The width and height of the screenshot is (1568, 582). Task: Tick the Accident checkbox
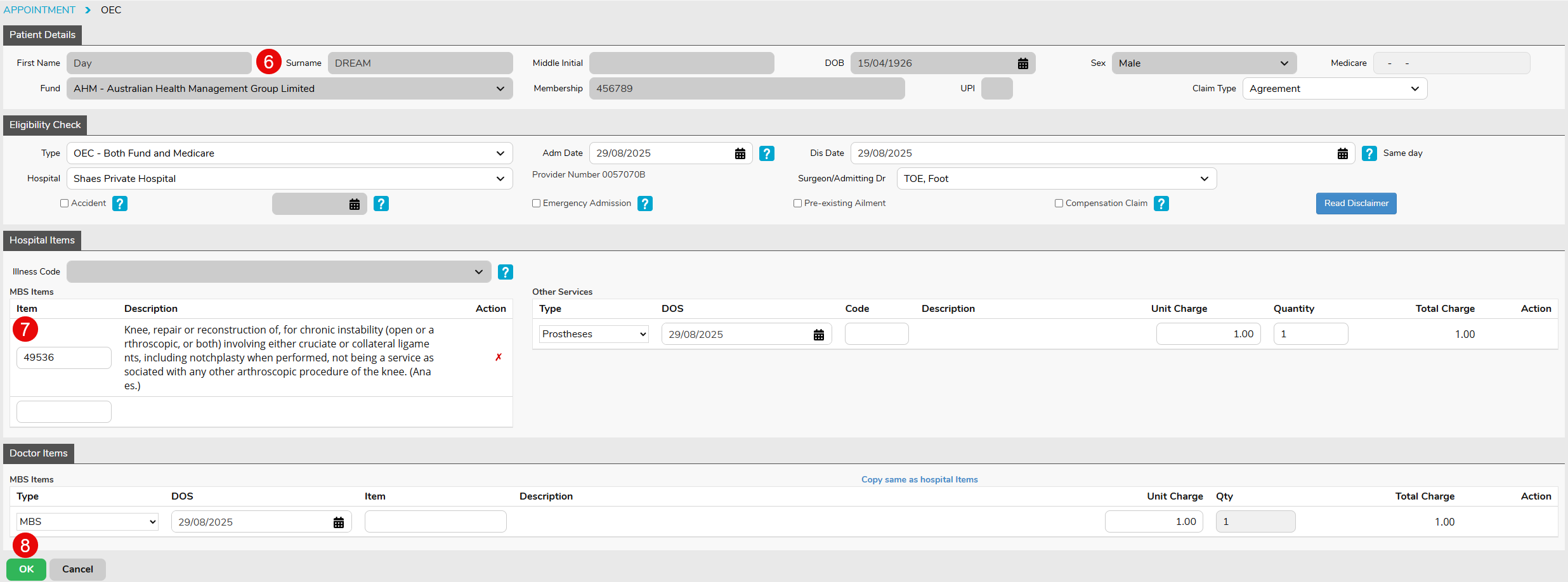click(x=64, y=204)
